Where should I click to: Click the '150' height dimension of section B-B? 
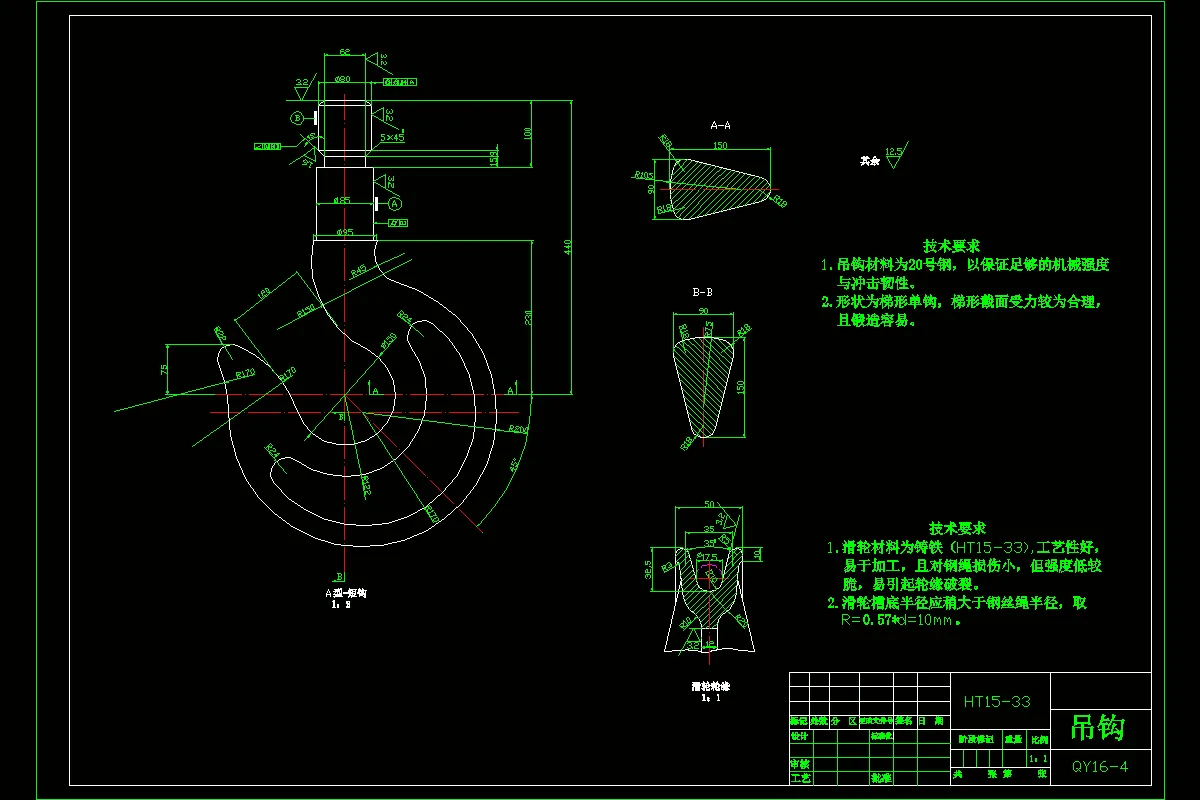[x=742, y=386]
